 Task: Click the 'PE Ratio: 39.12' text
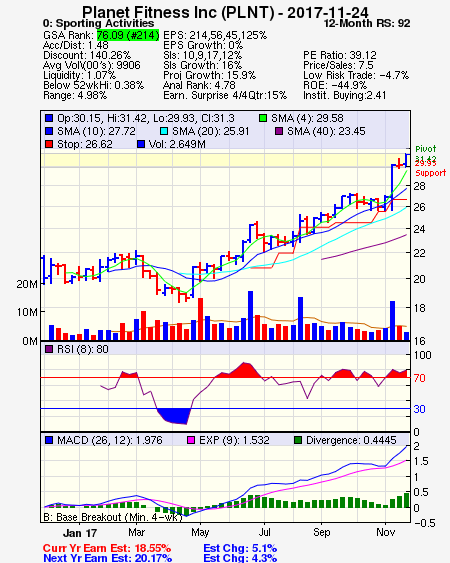click(340, 55)
